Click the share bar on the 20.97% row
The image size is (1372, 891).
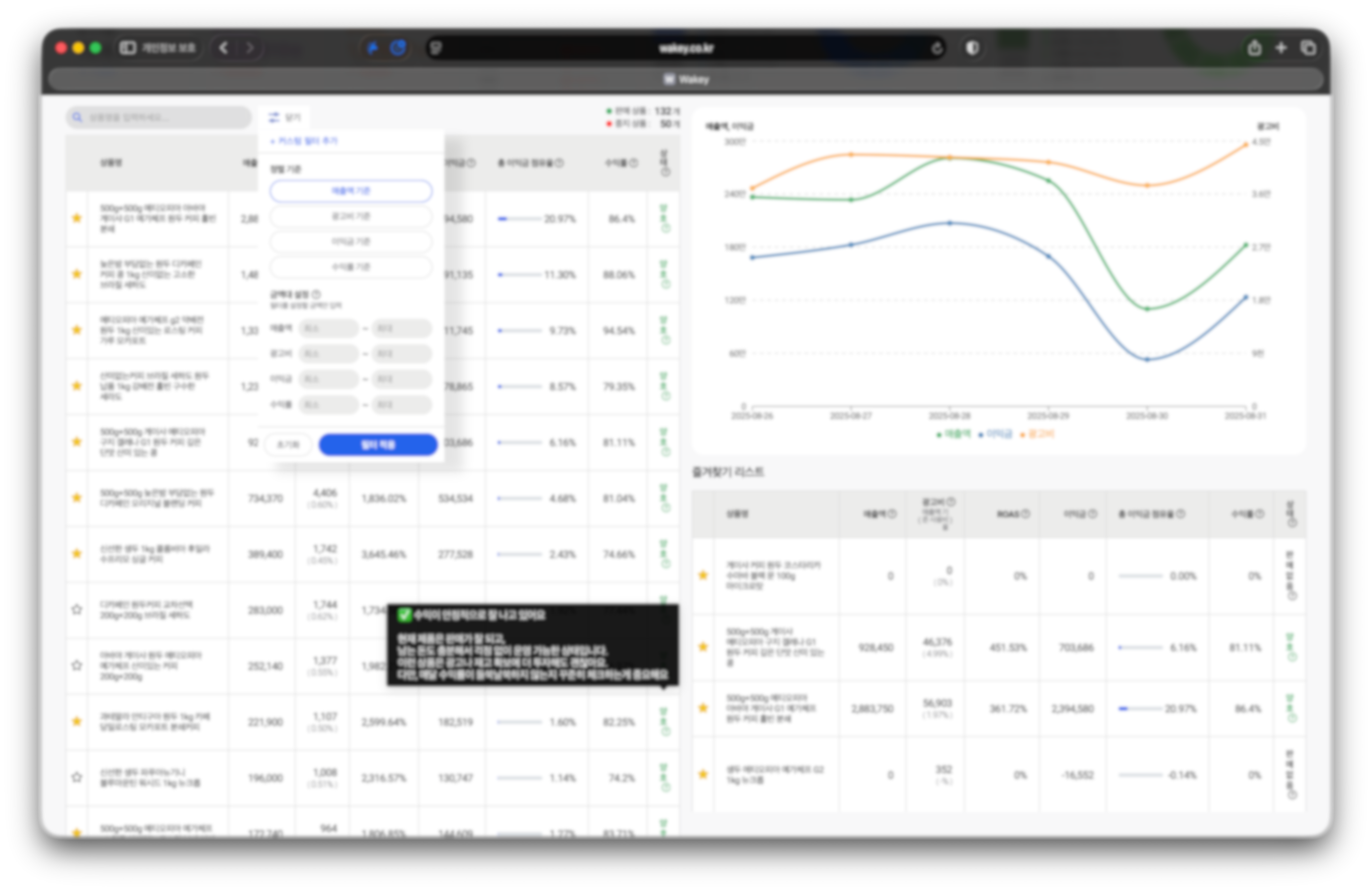pos(519,219)
